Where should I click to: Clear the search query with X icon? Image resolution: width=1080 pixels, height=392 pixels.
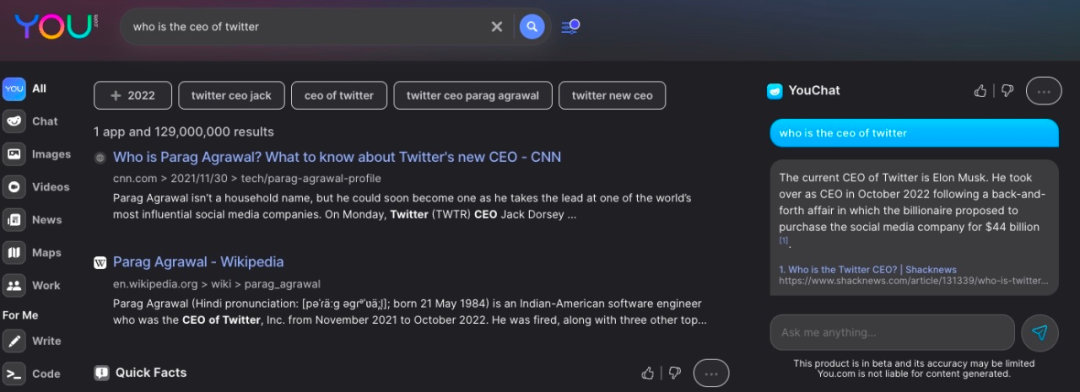[497, 27]
